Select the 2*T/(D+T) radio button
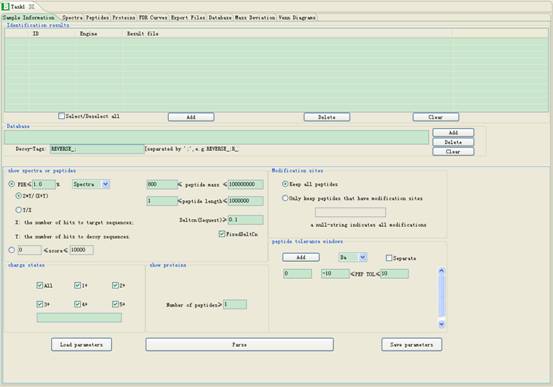Viewport: 553px width, 387px height. click(19, 195)
